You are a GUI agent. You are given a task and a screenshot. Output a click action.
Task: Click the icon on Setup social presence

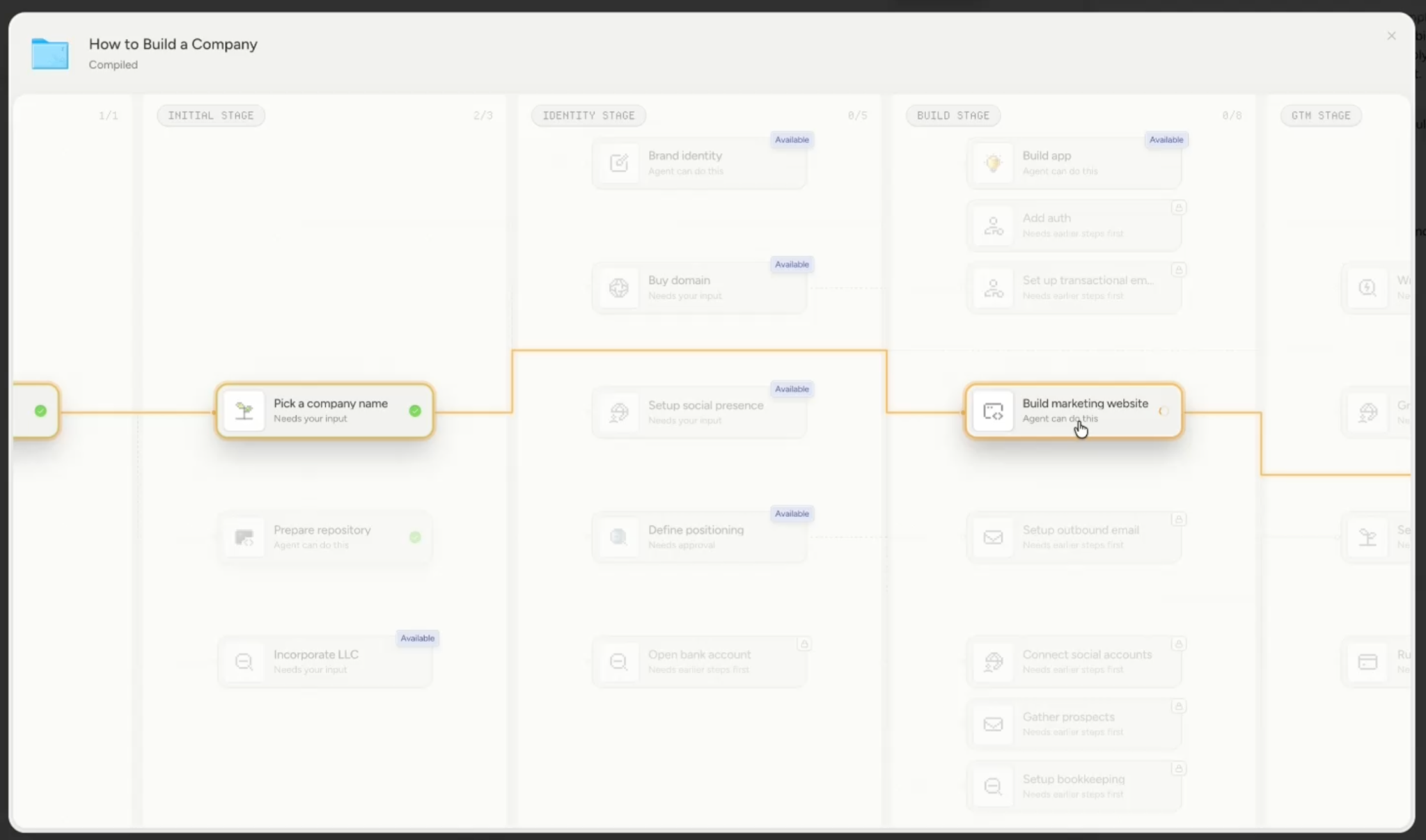619,412
